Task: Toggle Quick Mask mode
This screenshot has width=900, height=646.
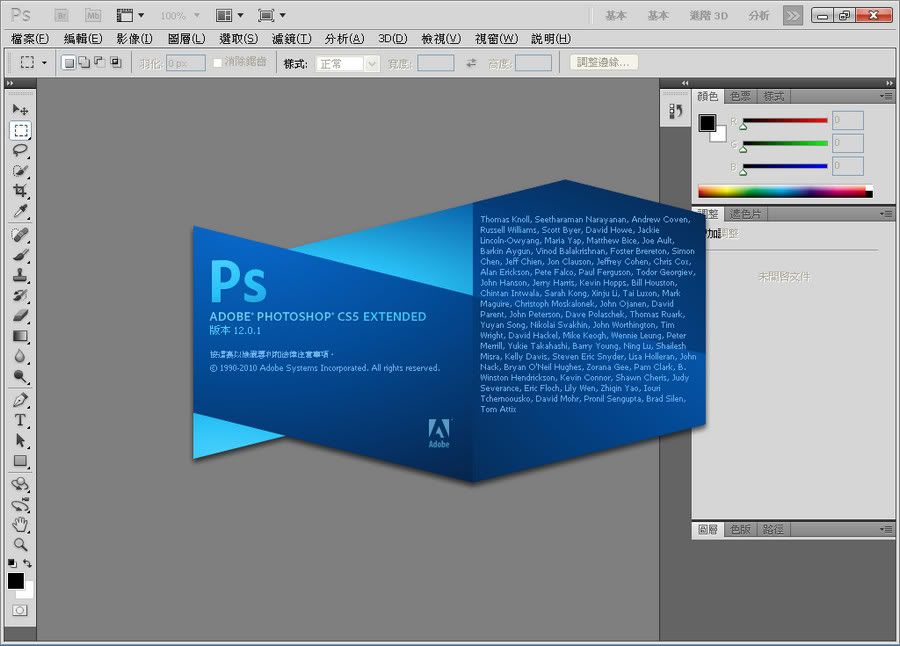Action: (20, 610)
